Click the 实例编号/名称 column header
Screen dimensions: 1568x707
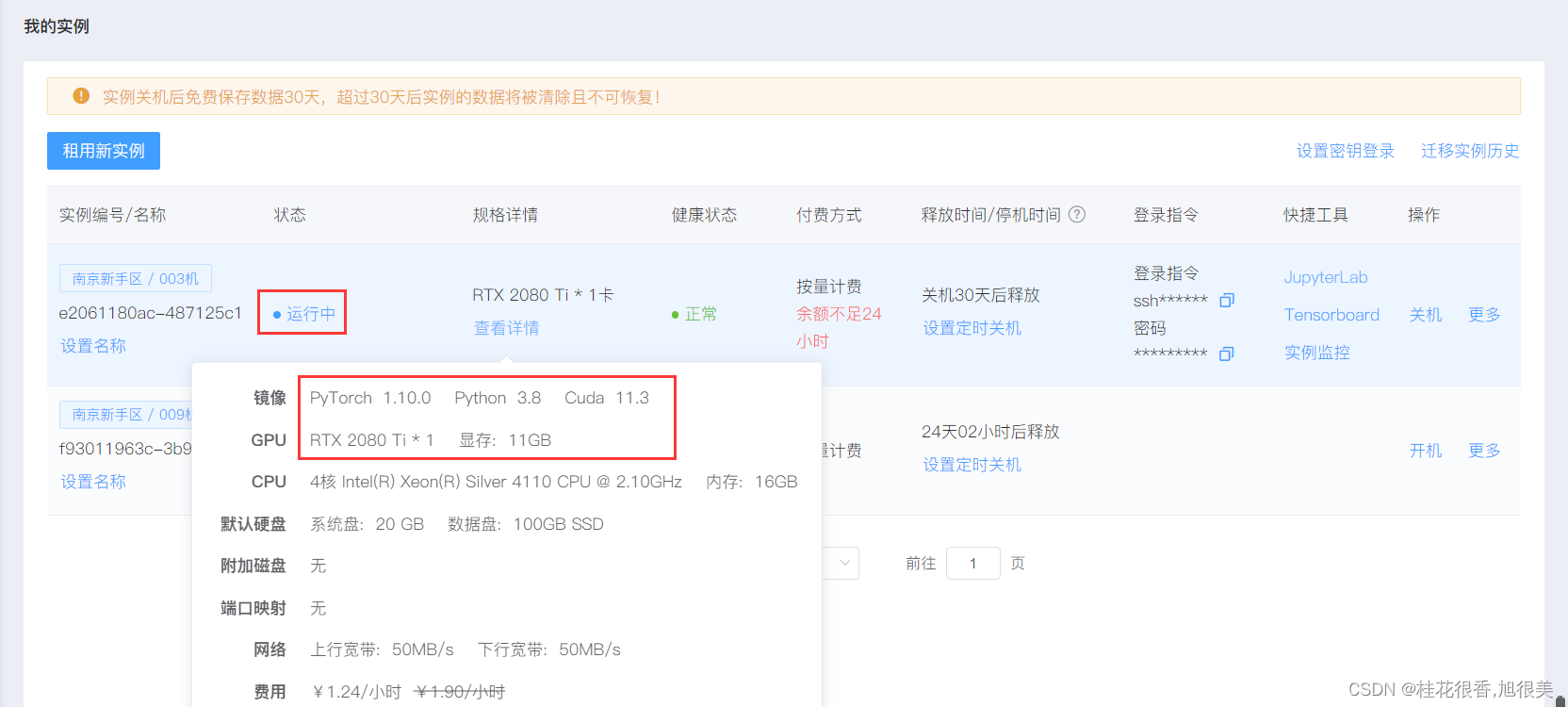112,215
